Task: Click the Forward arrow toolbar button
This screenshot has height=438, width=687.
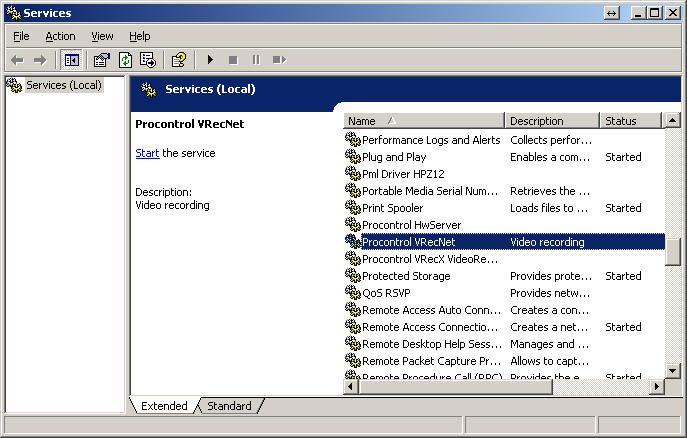Action: click(x=40, y=60)
